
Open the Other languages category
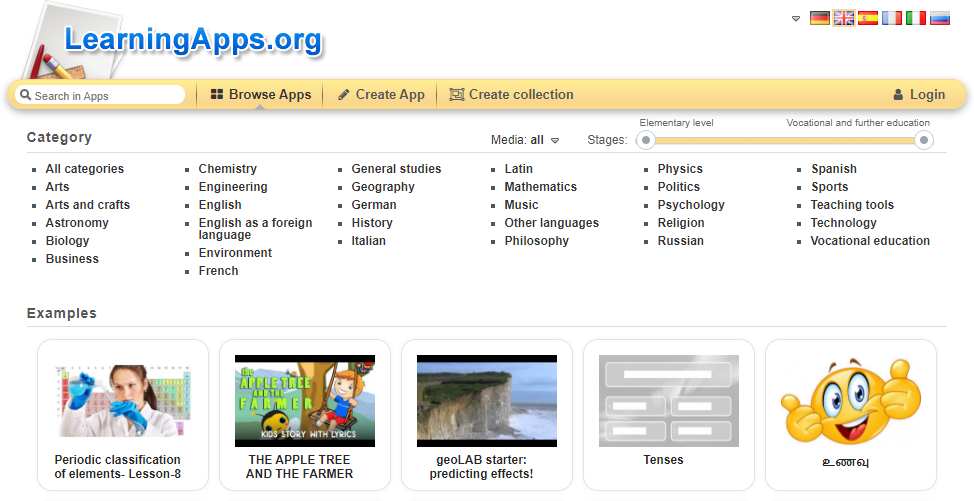(x=552, y=223)
